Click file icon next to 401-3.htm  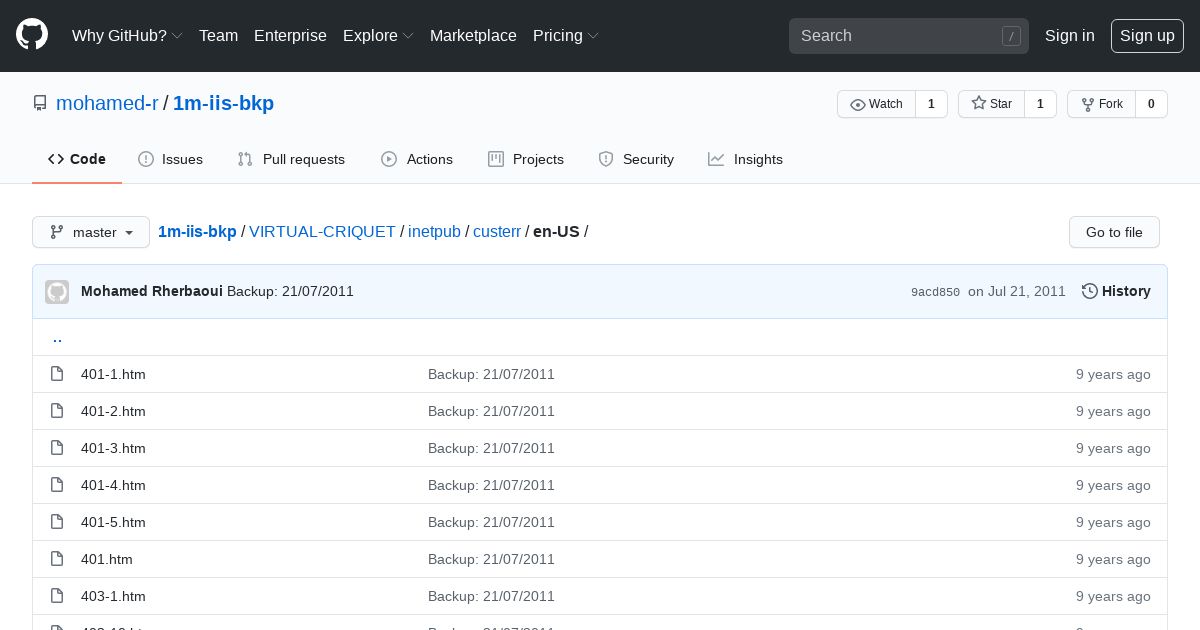(x=57, y=448)
